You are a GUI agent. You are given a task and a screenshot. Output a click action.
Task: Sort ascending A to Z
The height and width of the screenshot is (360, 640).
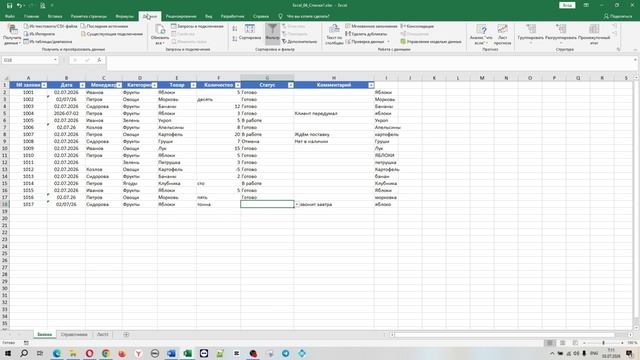[x=235, y=29]
